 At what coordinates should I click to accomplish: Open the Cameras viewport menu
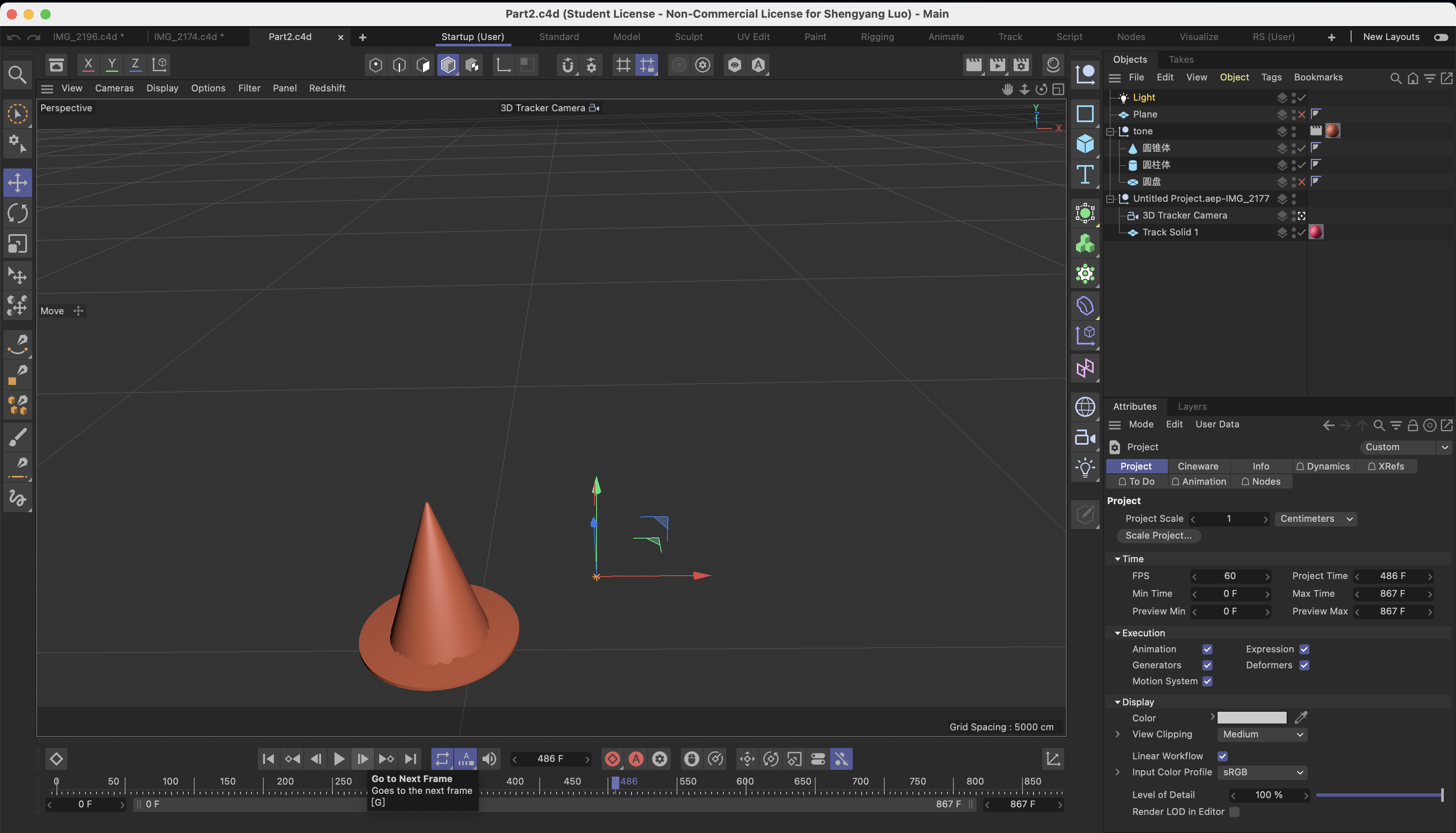tap(114, 88)
